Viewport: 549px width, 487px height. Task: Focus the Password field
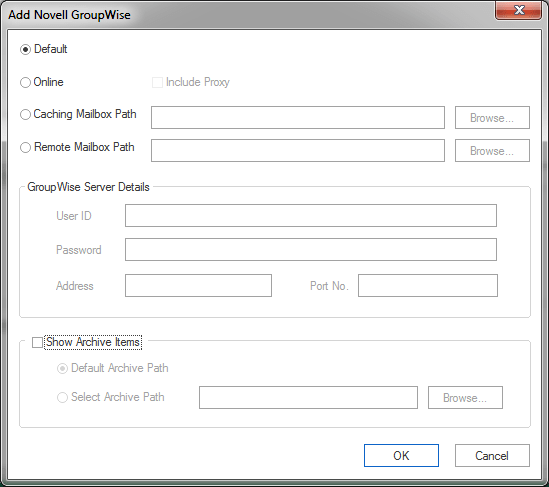point(311,250)
